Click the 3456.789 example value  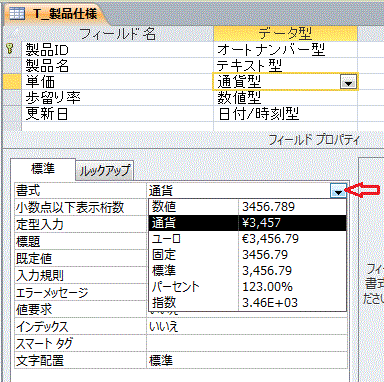coord(269,207)
